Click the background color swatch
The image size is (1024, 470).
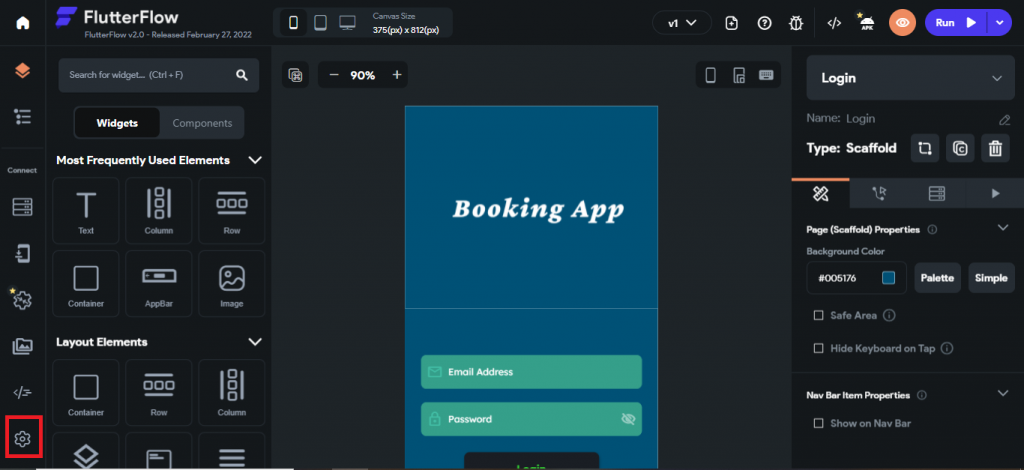coord(888,278)
